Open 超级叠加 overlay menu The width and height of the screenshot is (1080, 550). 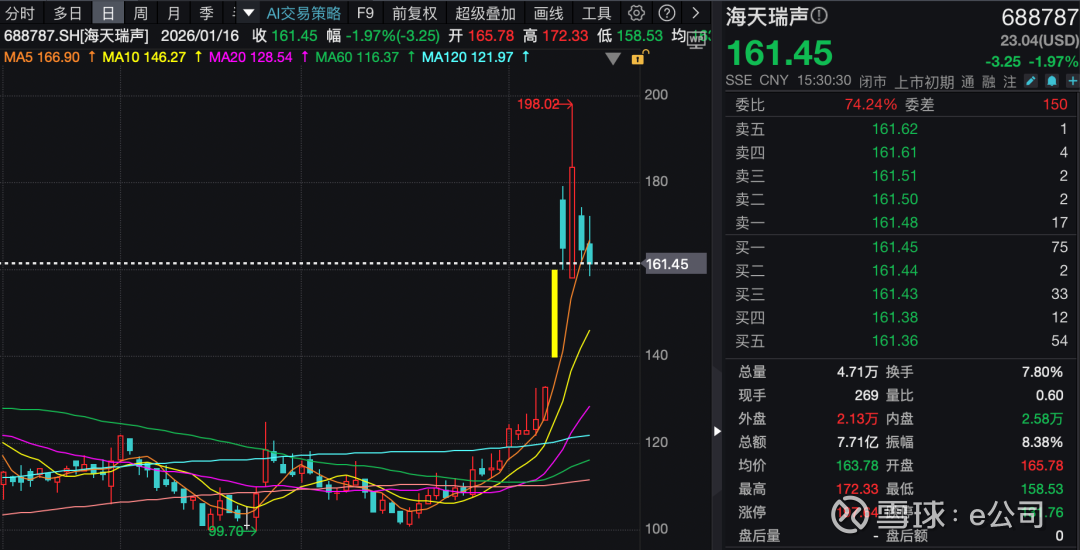[485, 13]
